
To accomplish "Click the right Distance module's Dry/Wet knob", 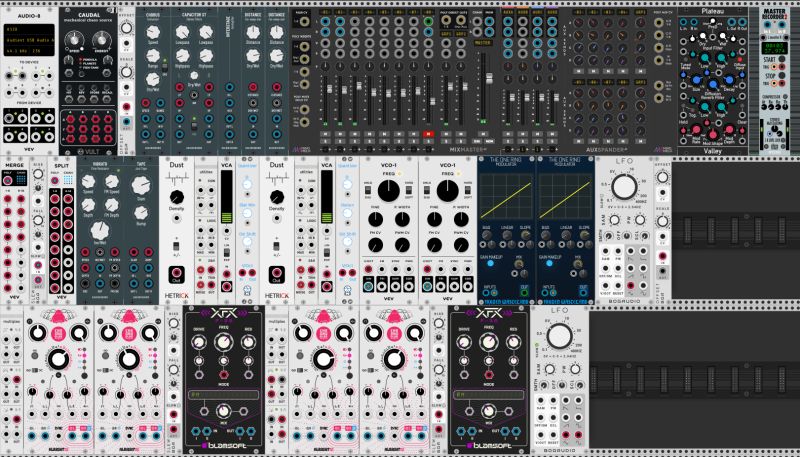I will [x=277, y=56].
